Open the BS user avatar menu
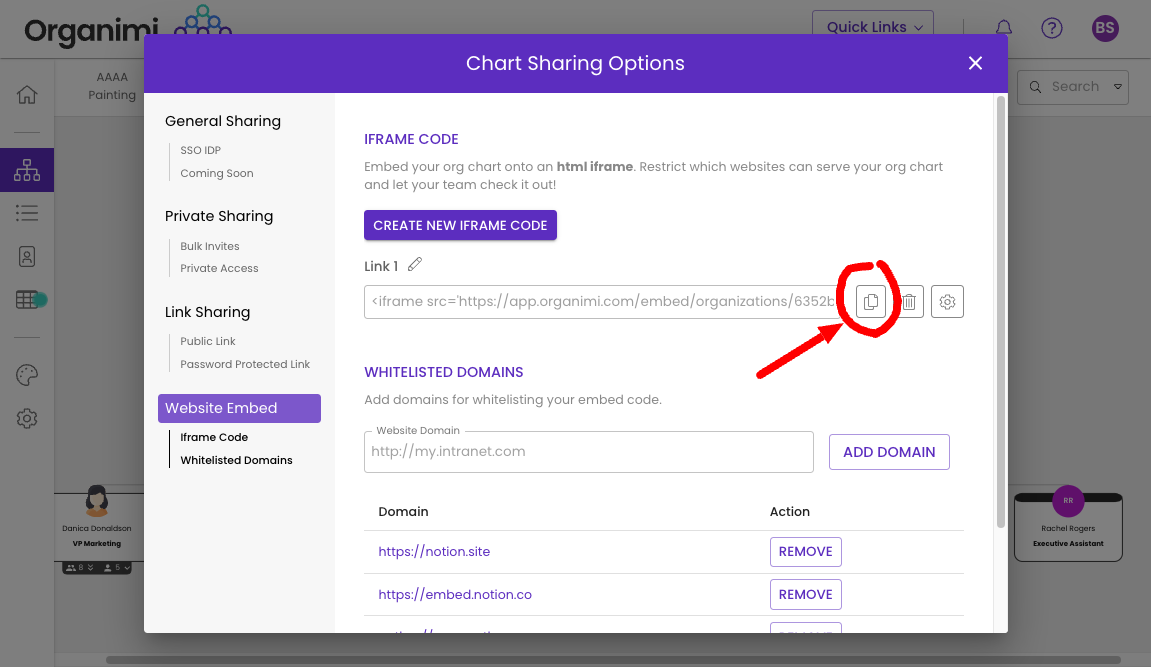1151x667 pixels. point(1105,28)
